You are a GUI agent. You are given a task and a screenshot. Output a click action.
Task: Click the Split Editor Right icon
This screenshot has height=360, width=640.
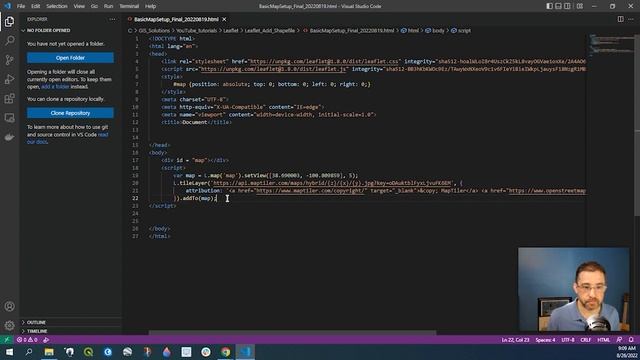click(x=620, y=19)
